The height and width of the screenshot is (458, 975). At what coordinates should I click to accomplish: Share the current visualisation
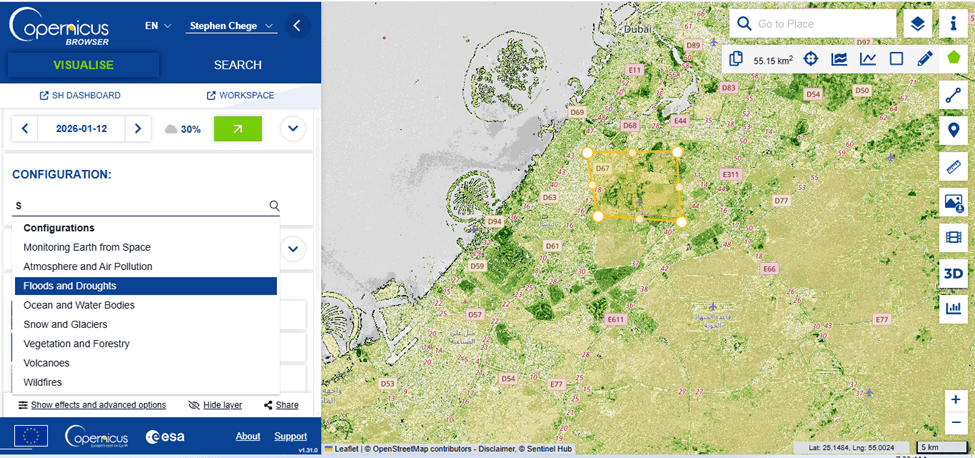click(281, 405)
